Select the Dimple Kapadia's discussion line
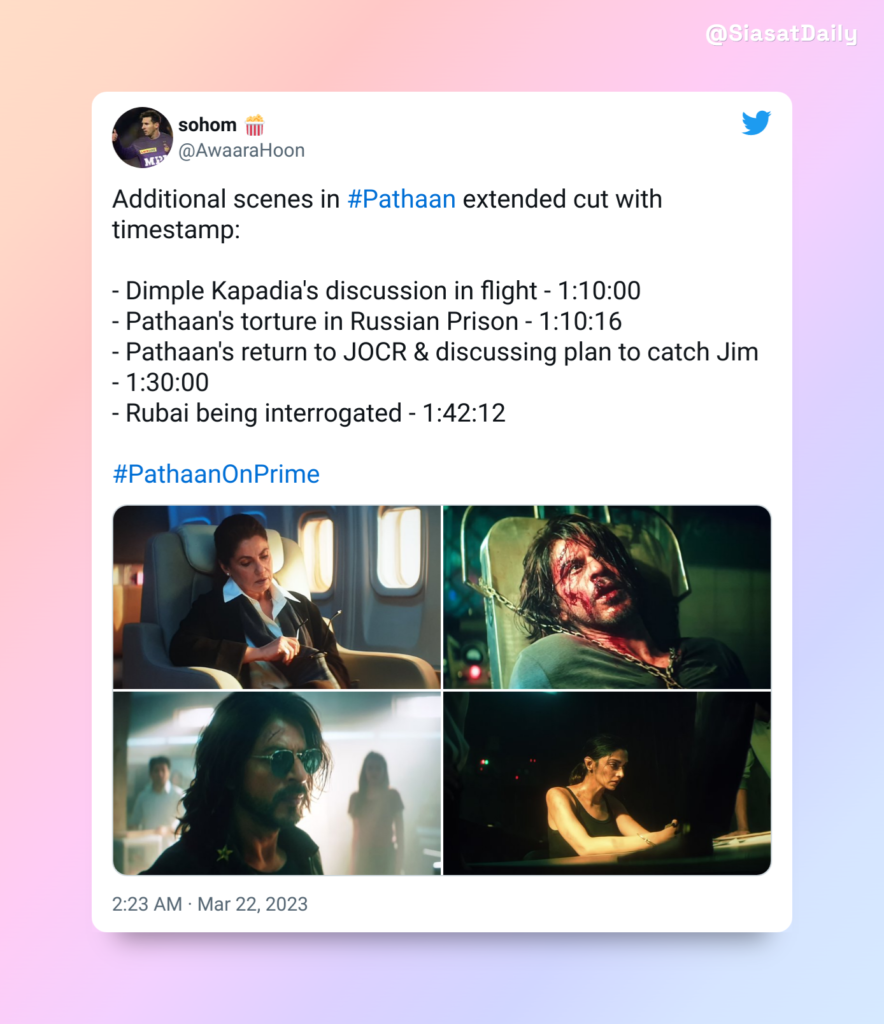 [x=376, y=291]
